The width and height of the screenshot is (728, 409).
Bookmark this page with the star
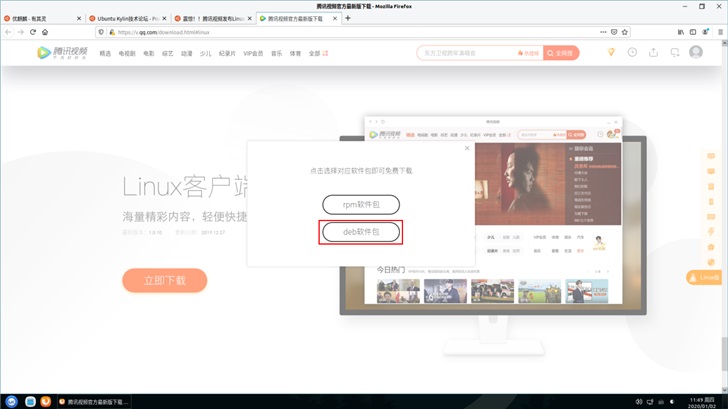(625, 32)
